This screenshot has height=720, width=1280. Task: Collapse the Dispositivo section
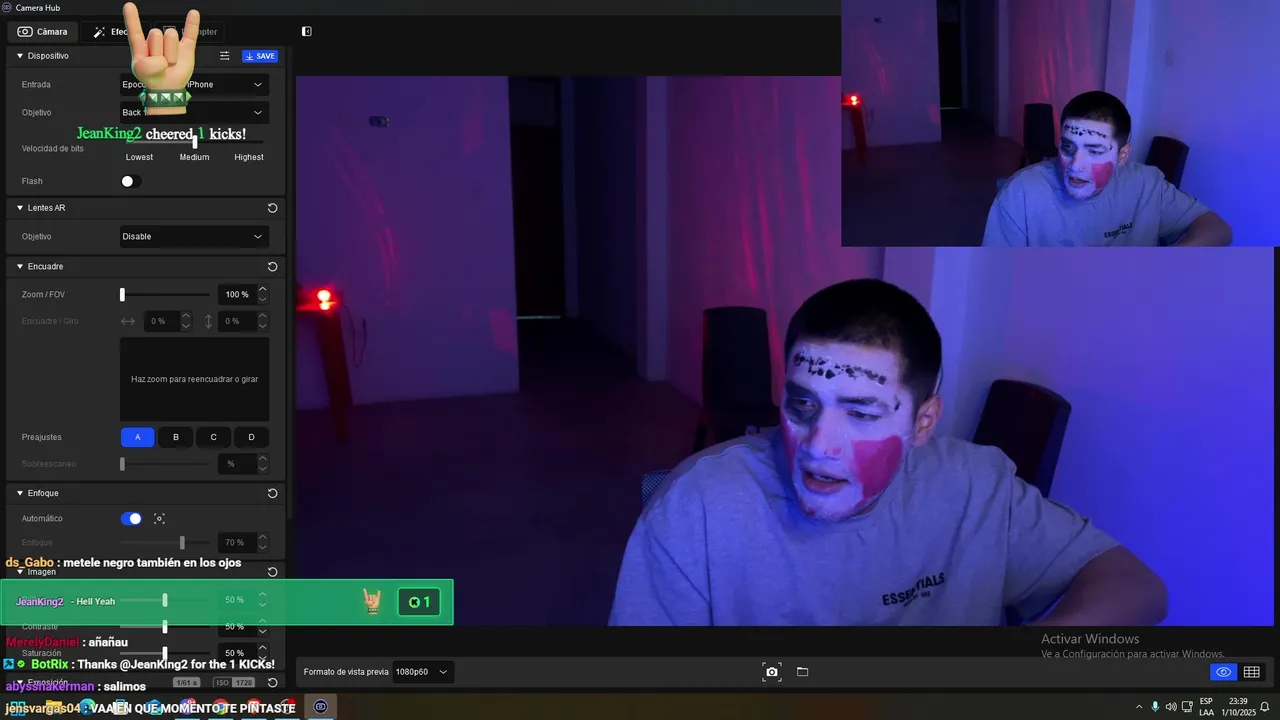click(19, 56)
